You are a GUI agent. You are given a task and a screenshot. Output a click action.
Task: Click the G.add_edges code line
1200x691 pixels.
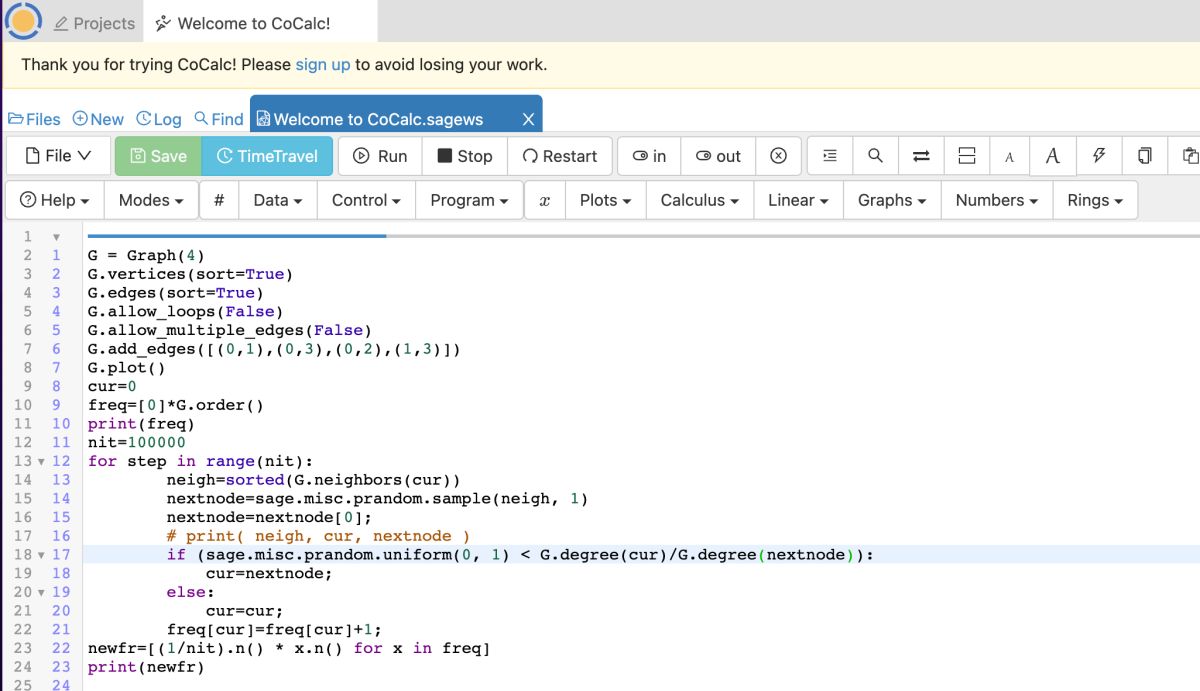point(274,349)
